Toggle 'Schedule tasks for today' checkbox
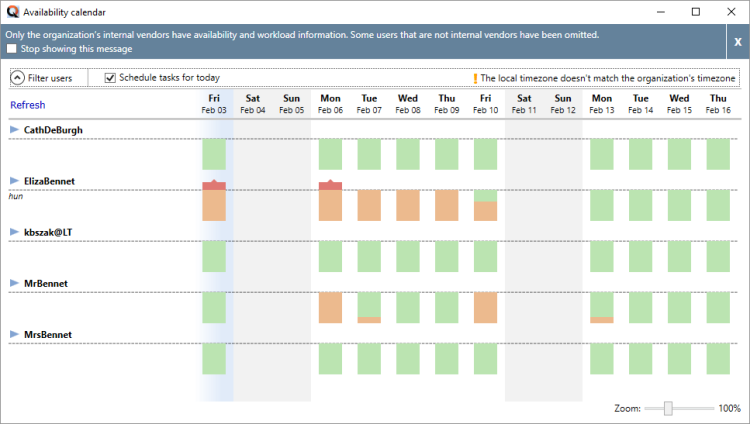 pos(110,78)
